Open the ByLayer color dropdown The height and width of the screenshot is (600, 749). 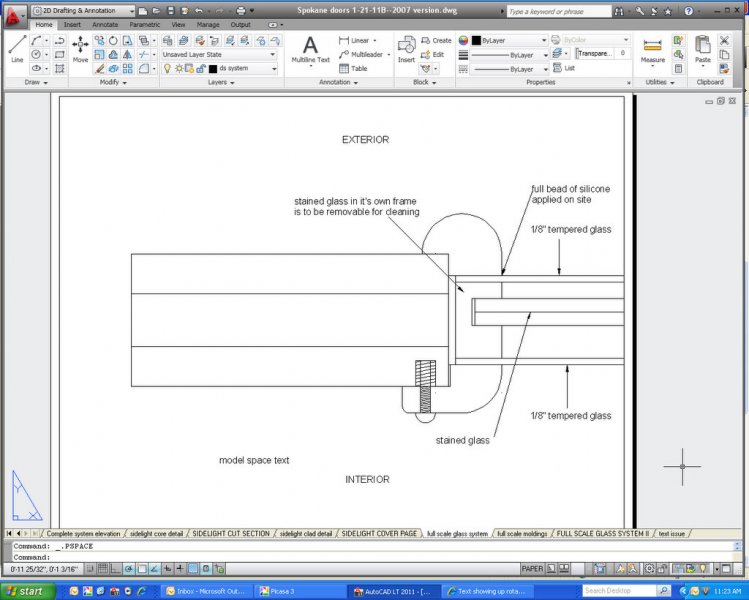click(x=509, y=41)
